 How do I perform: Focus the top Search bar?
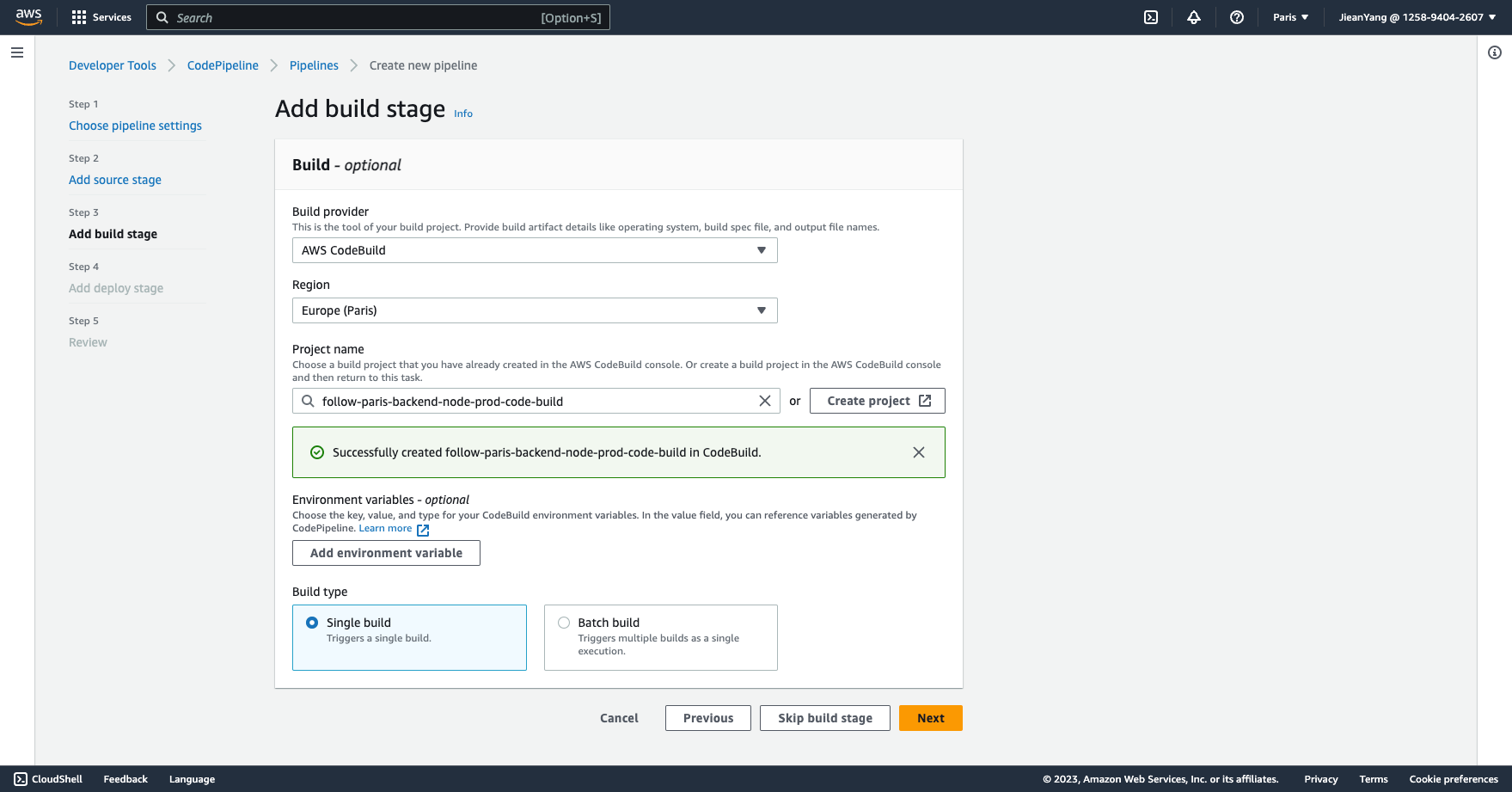pyautogui.click(x=378, y=17)
